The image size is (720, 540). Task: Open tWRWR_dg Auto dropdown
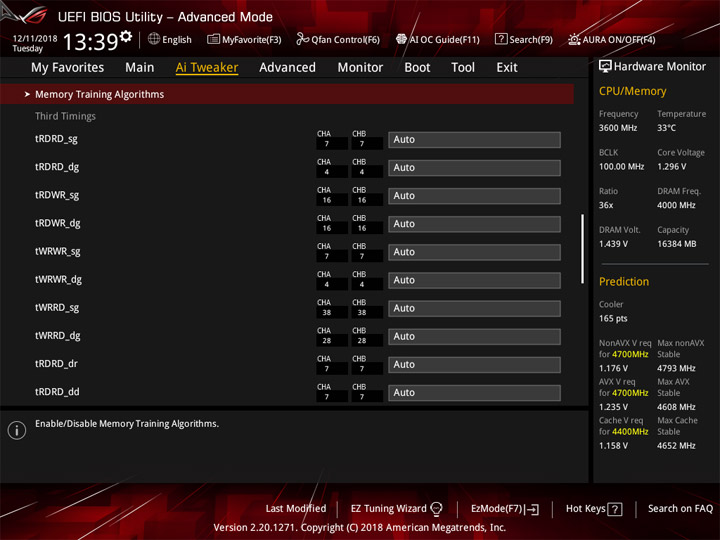[474, 280]
